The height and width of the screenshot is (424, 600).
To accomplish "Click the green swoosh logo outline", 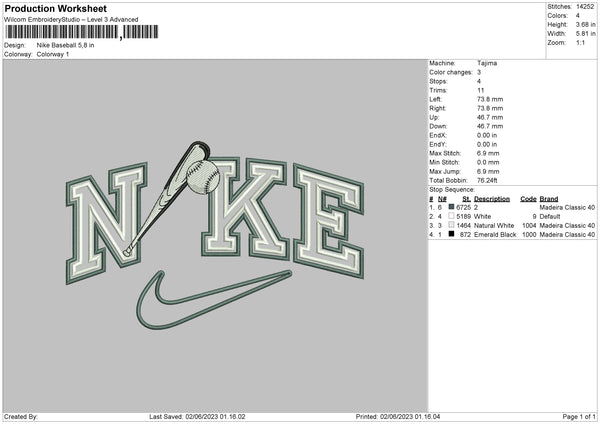I will coord(214,300).
